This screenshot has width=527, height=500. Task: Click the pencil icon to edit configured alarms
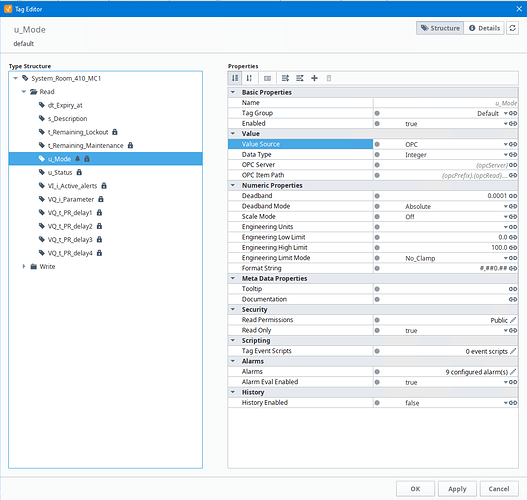513,372
